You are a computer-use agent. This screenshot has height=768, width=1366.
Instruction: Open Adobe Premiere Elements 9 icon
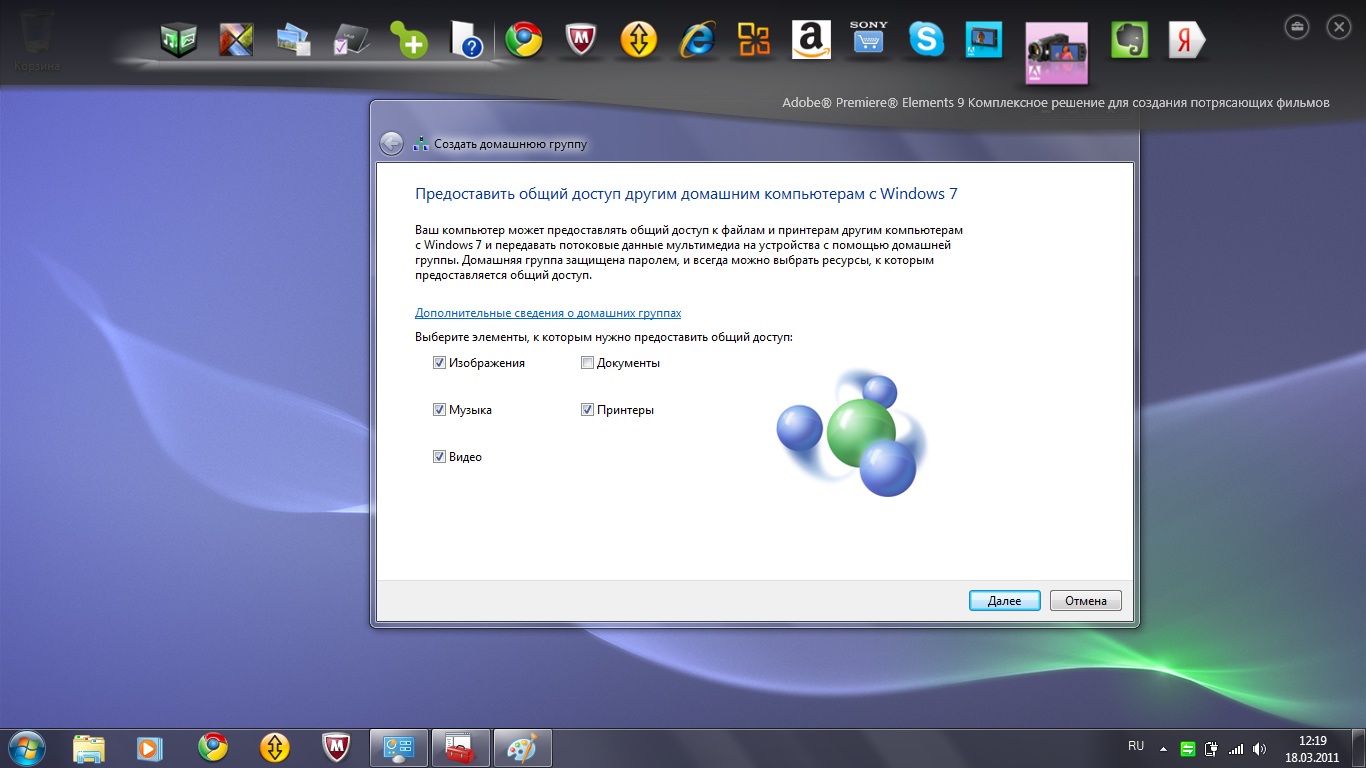coord(1057,53)
